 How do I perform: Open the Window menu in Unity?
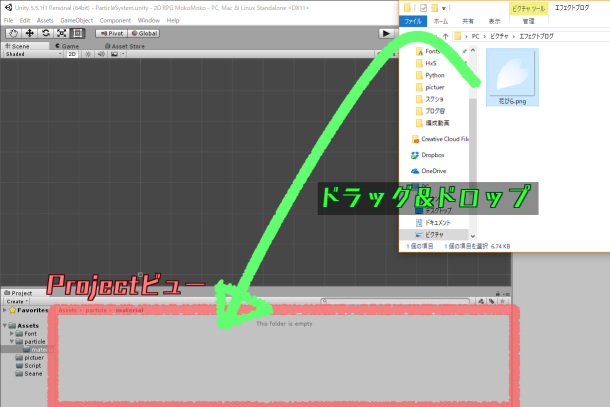coord(149,20)
